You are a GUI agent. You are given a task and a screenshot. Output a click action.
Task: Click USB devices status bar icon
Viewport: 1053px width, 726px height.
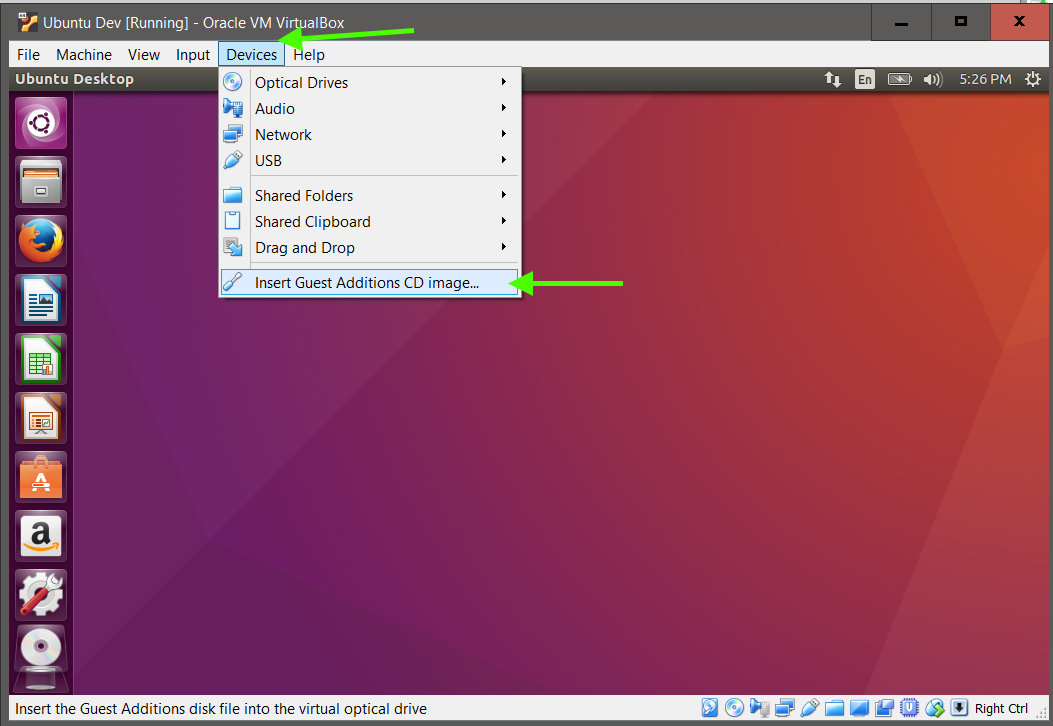809,708
